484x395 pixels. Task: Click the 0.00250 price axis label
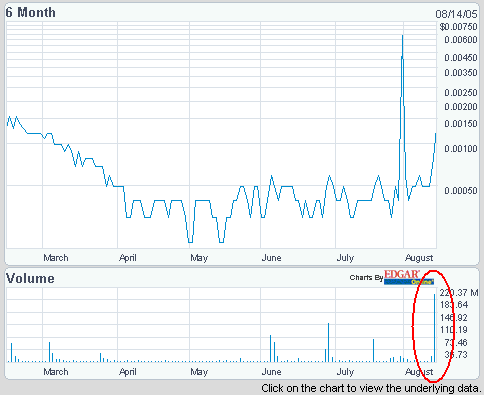coord(461,93)
